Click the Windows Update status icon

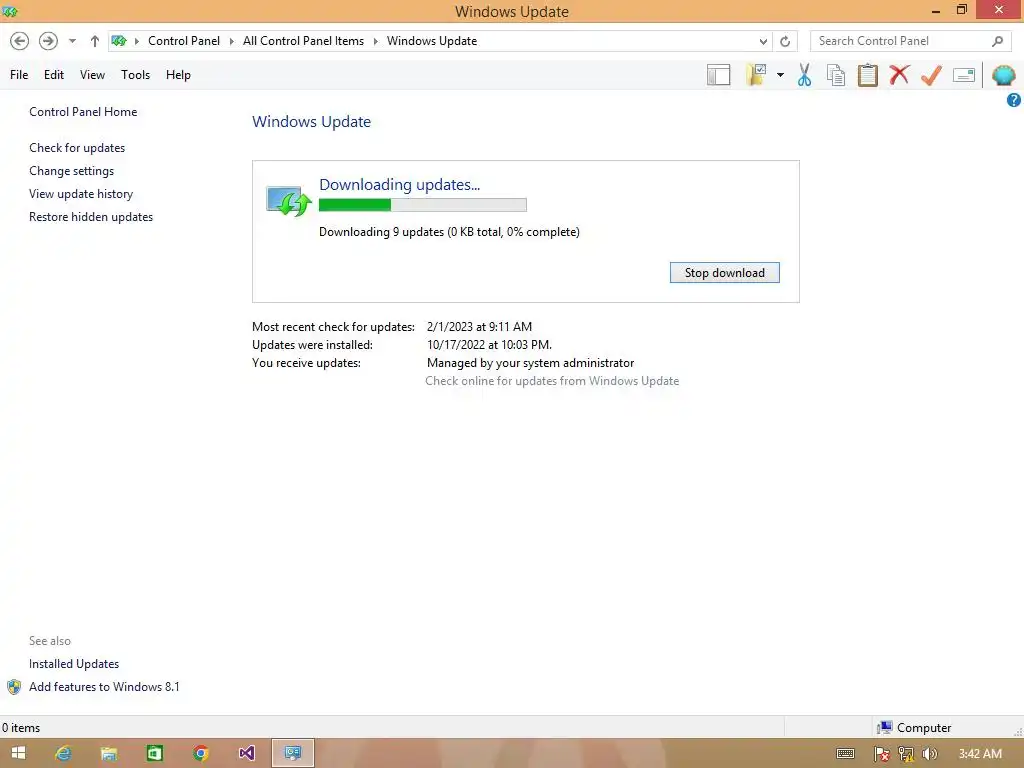[x=289, y=200]
